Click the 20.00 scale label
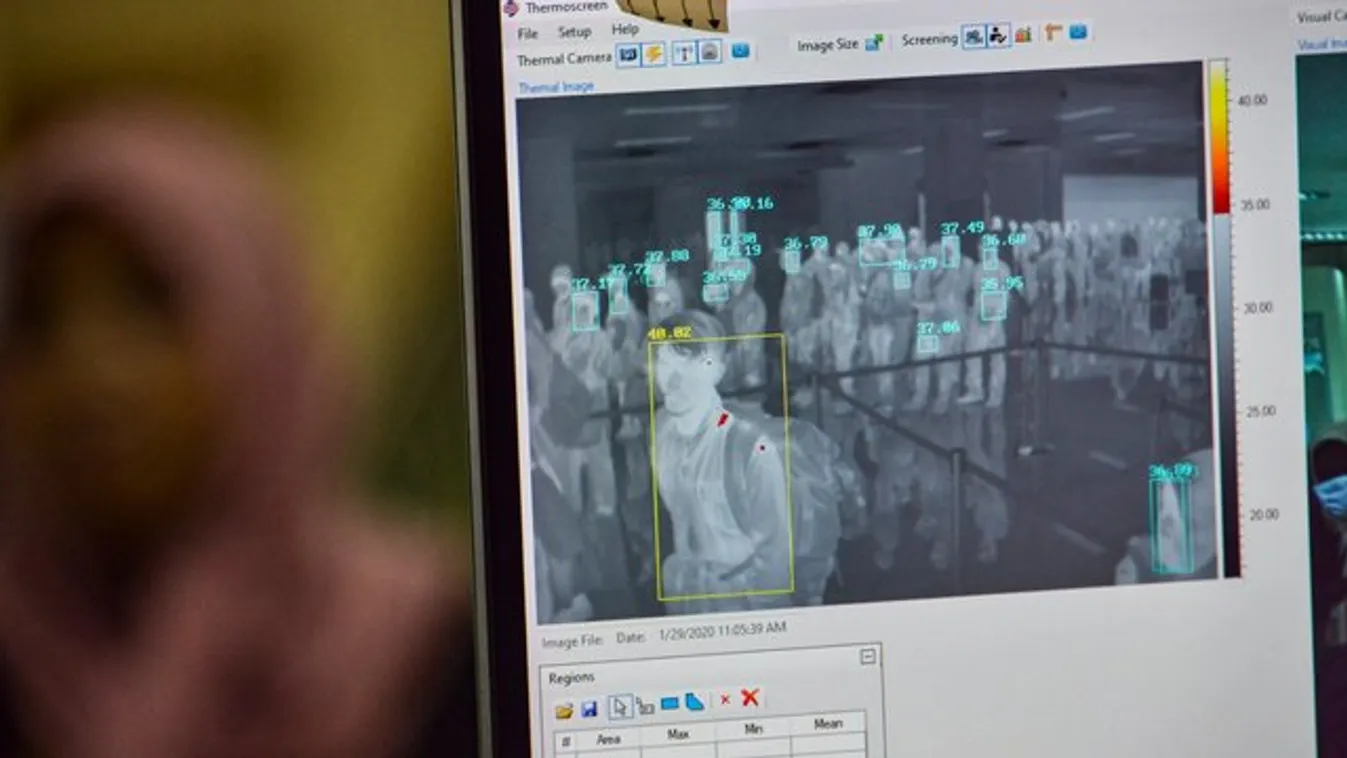1347x758 pixels. (x=1264, y=514)
